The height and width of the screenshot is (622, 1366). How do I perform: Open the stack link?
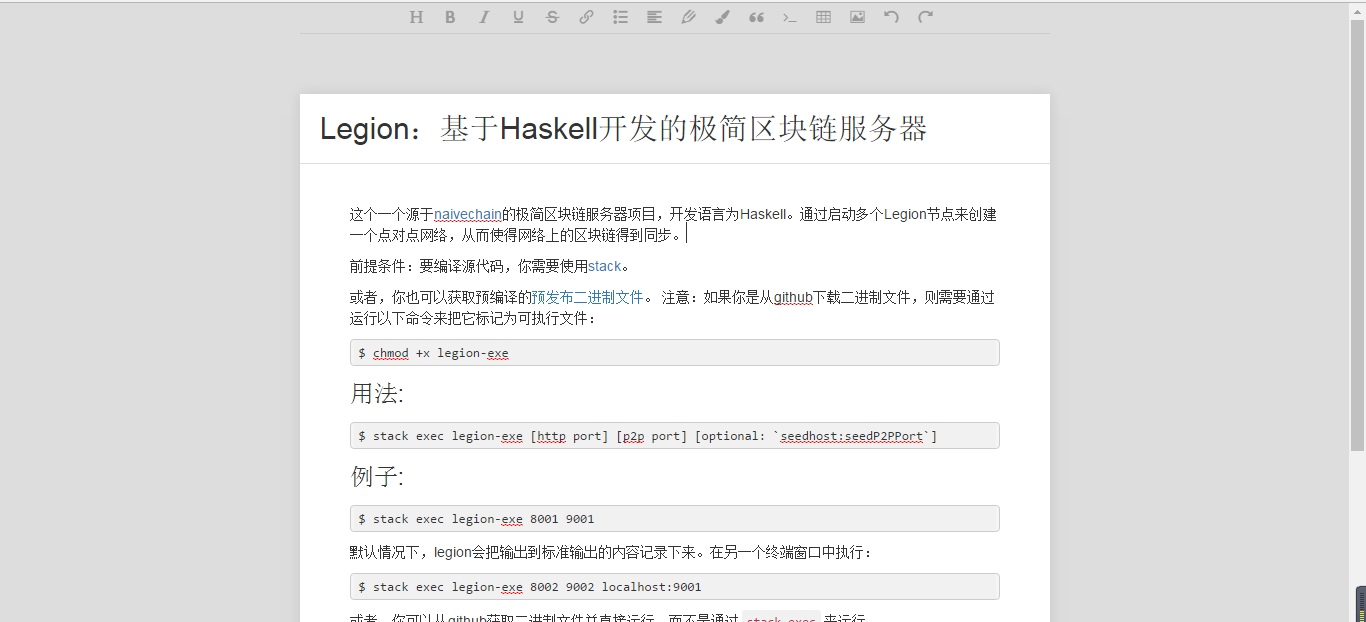[604, 266]
